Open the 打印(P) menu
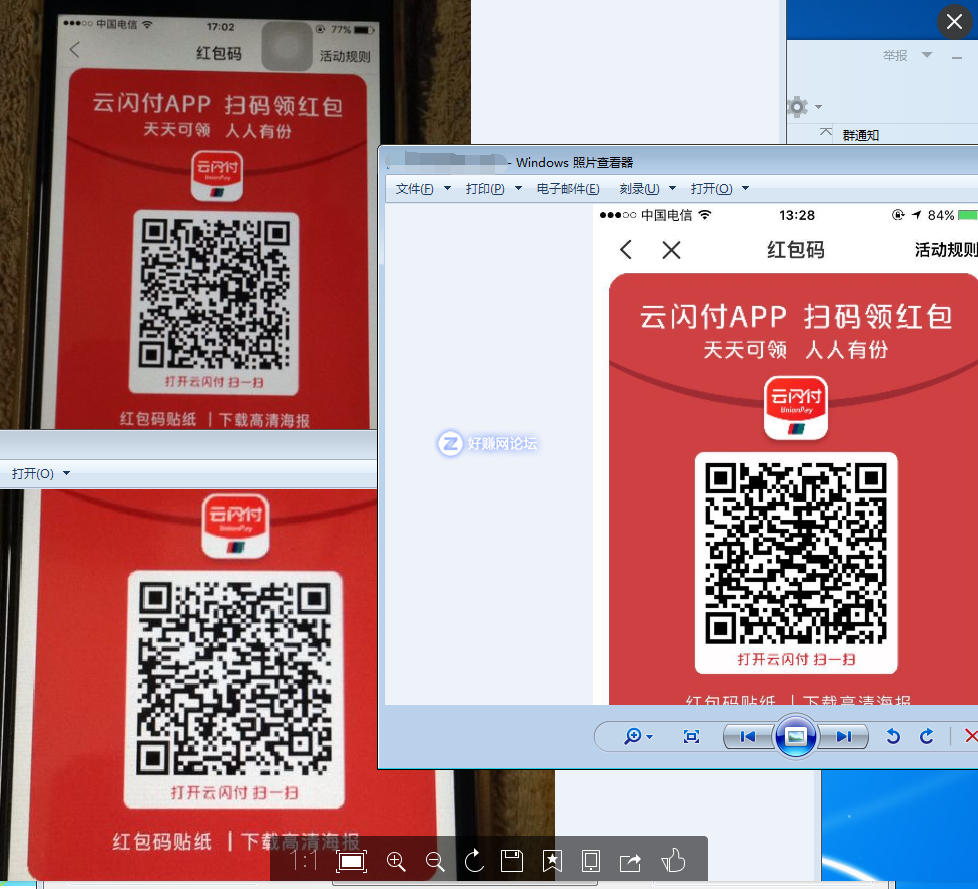The image size is (978, 889). click(485, 188)
